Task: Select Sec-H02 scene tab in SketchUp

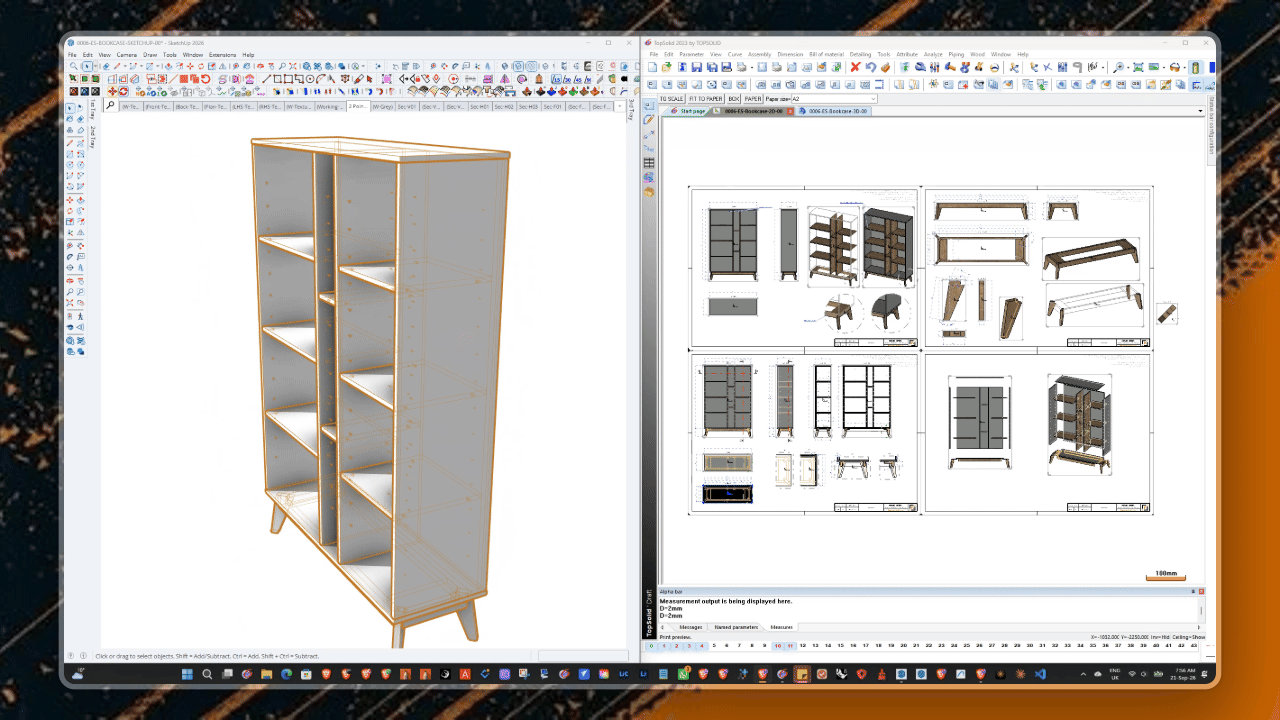Action: [x=504, y=104]
